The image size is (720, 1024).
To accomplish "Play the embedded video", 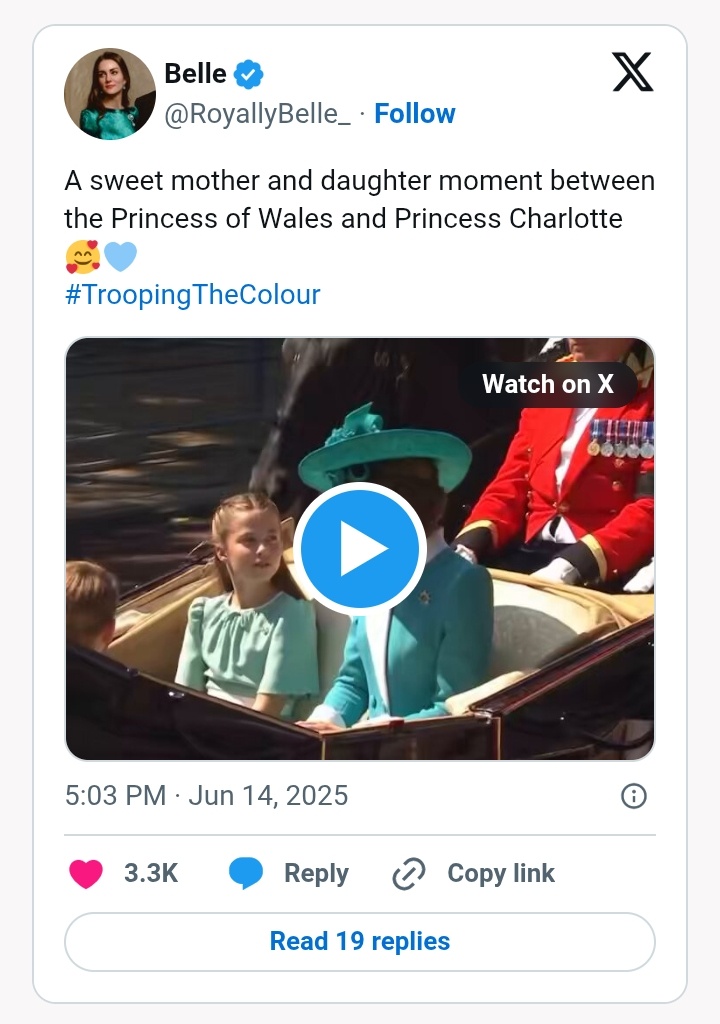I will 360,549.
